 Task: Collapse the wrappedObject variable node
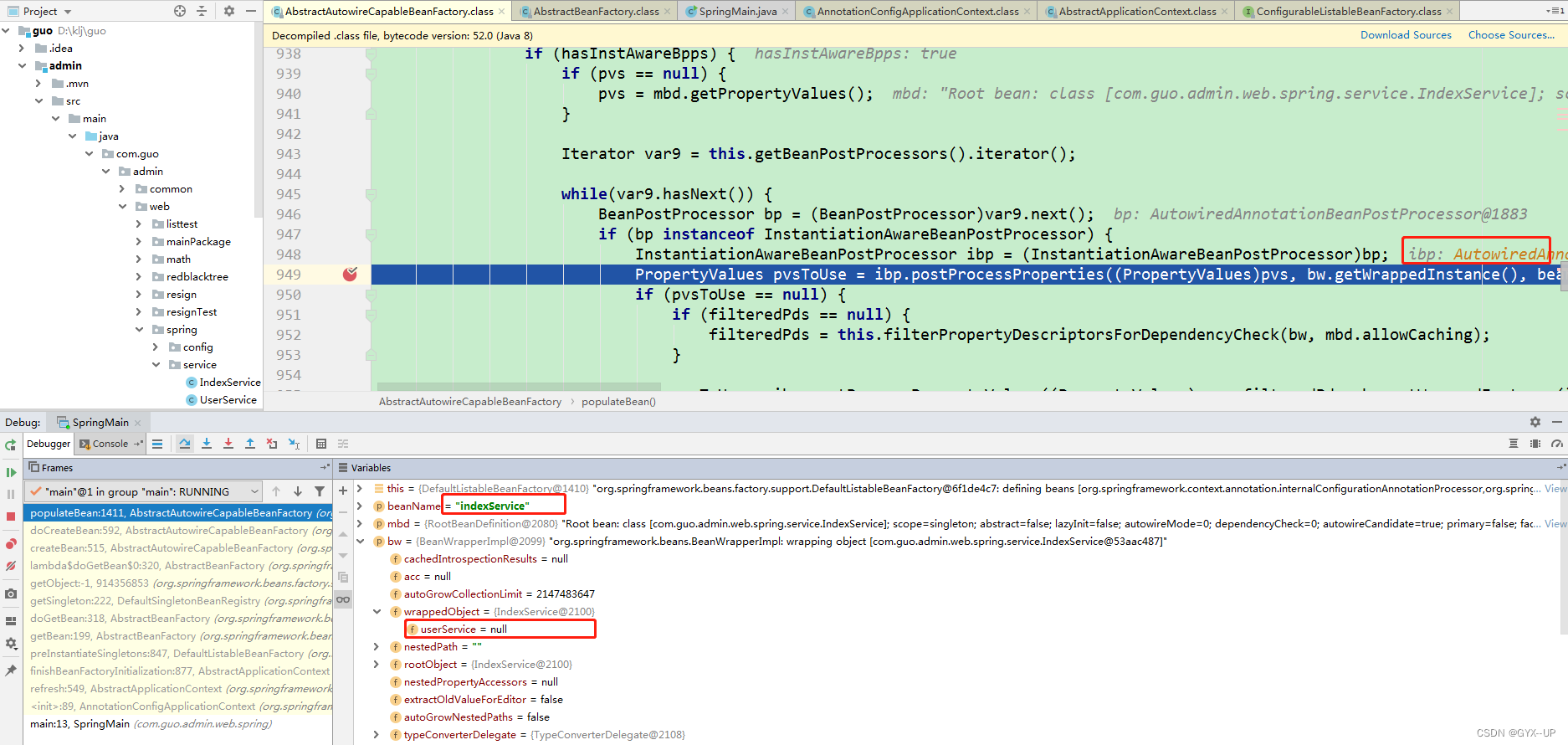(377, 612)
